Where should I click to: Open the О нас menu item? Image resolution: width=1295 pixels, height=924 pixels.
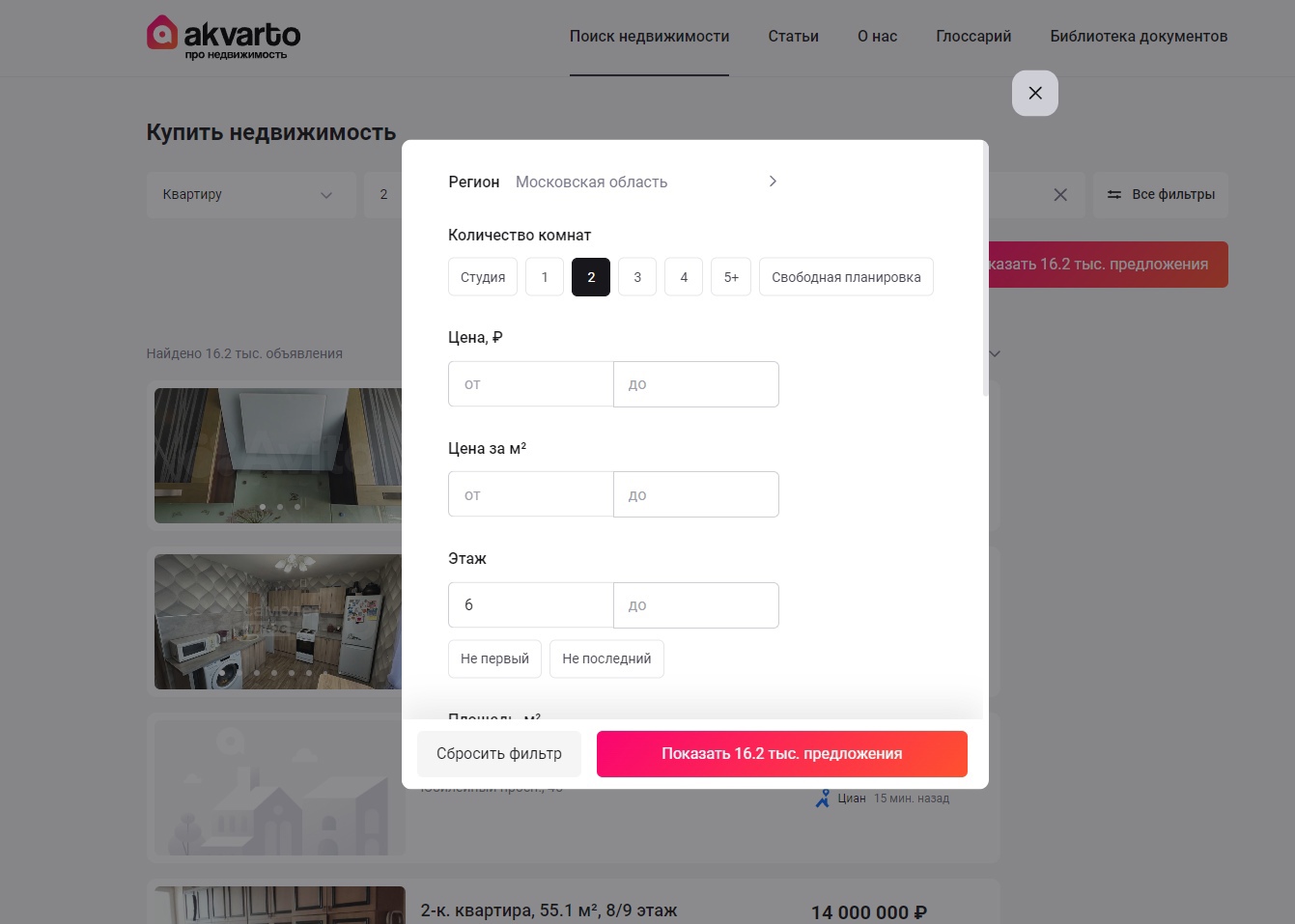click(877, 37)
